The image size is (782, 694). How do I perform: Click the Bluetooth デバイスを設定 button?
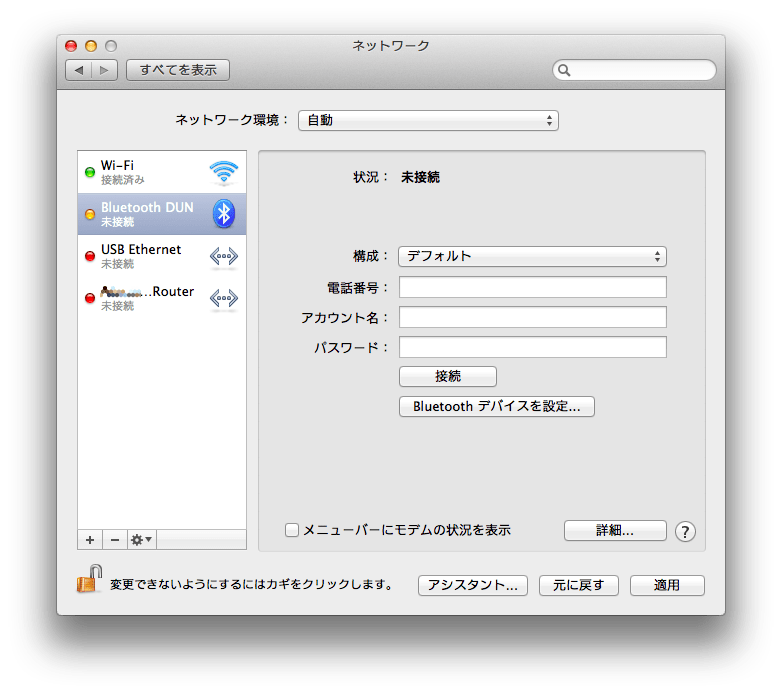(496, 407)
